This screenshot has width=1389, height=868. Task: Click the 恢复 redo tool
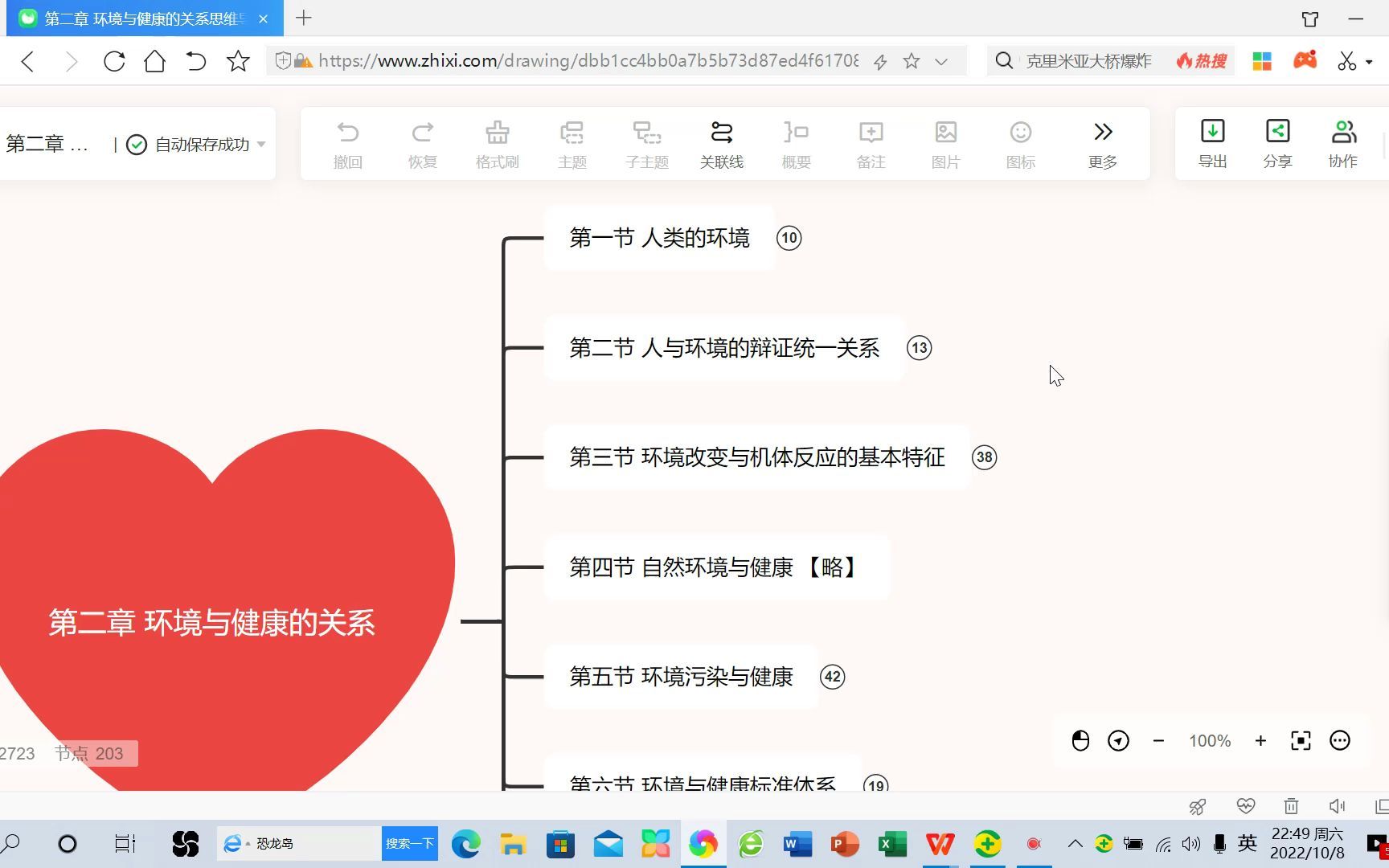[422, 145]
